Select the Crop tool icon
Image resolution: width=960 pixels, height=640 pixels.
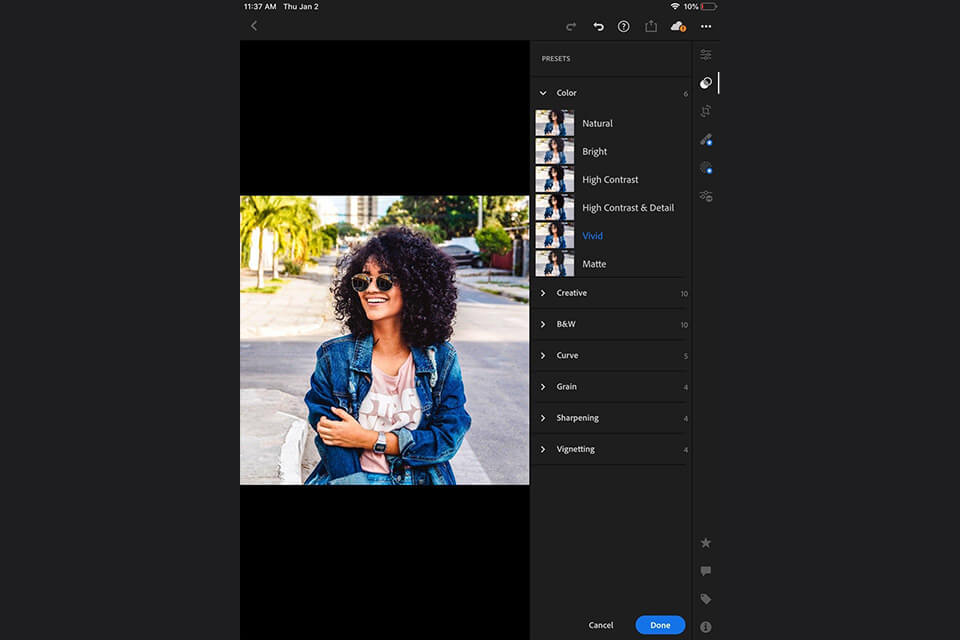[x=706, y=111]
